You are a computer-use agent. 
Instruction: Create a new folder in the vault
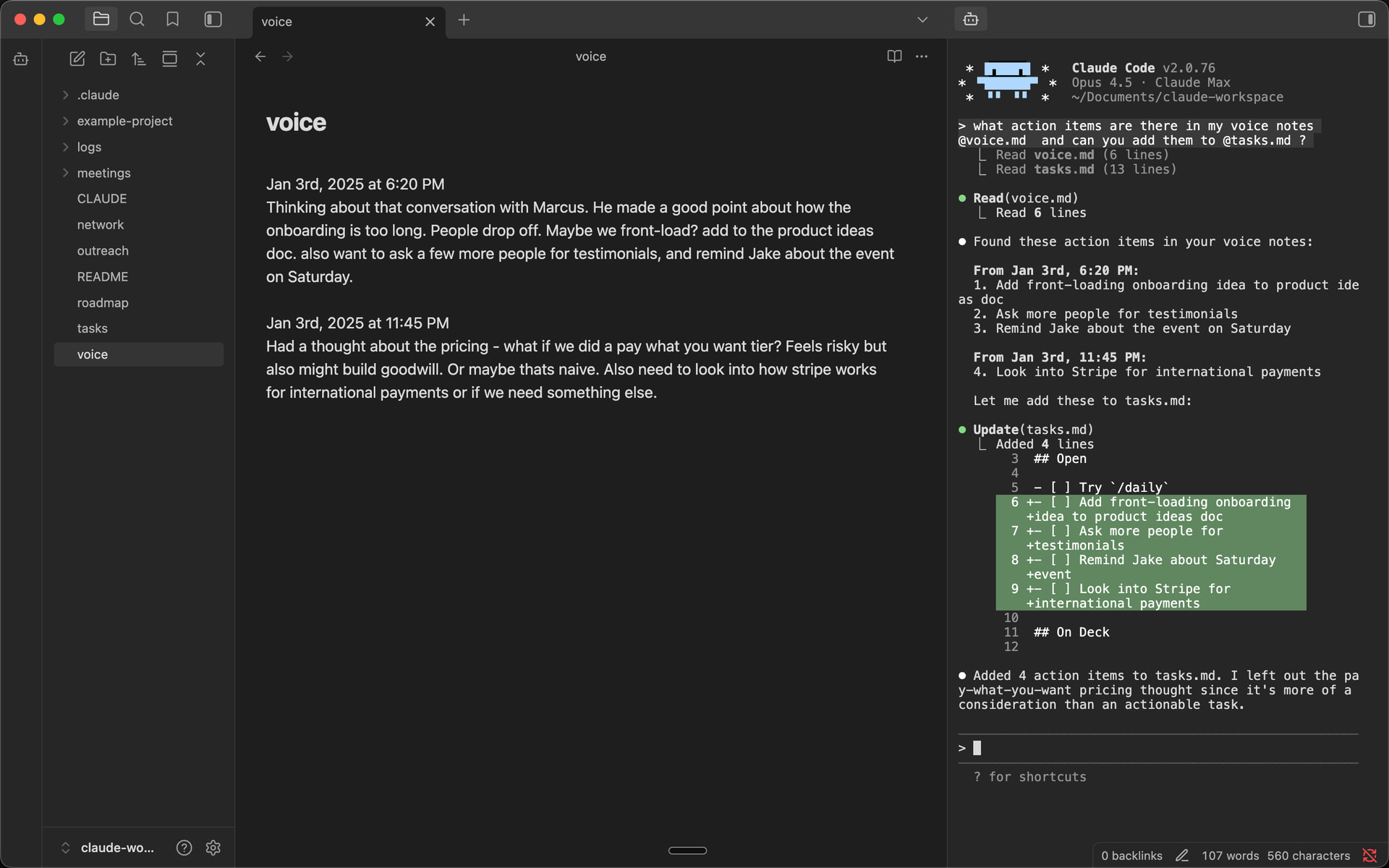click(108, 59)
